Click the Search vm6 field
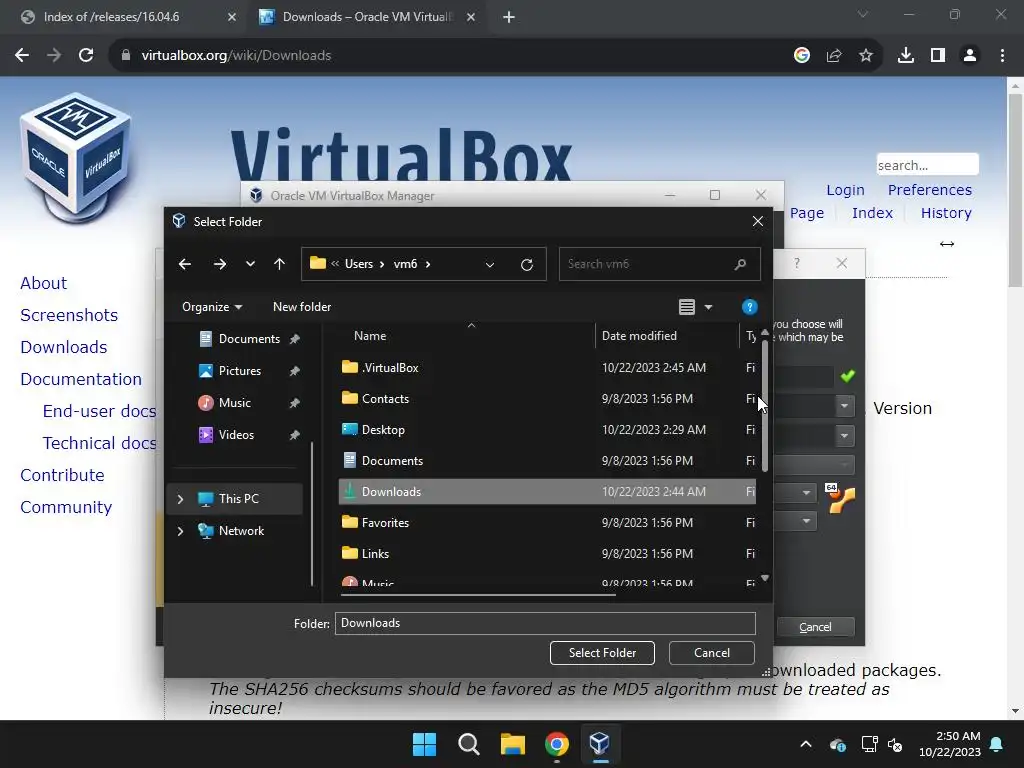The width and height of the screenshot is (1024, 768). (660, 264)
